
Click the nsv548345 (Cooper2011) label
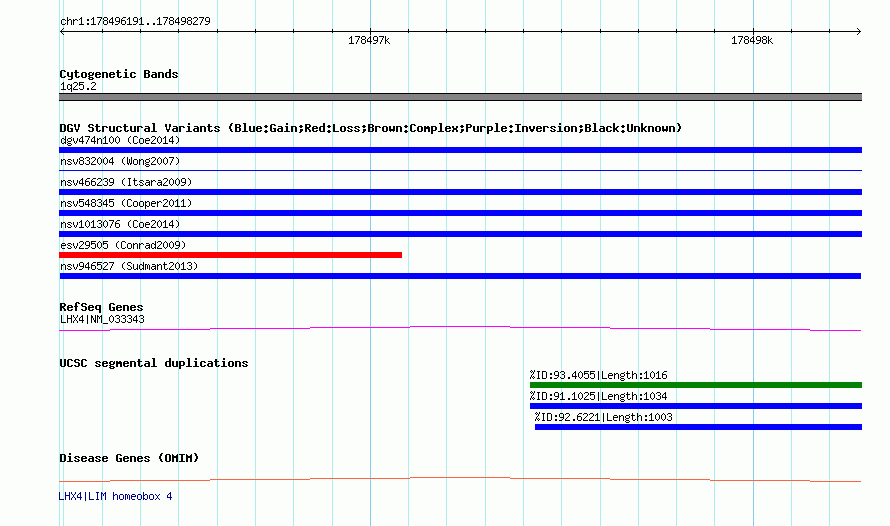coord(126,203)
